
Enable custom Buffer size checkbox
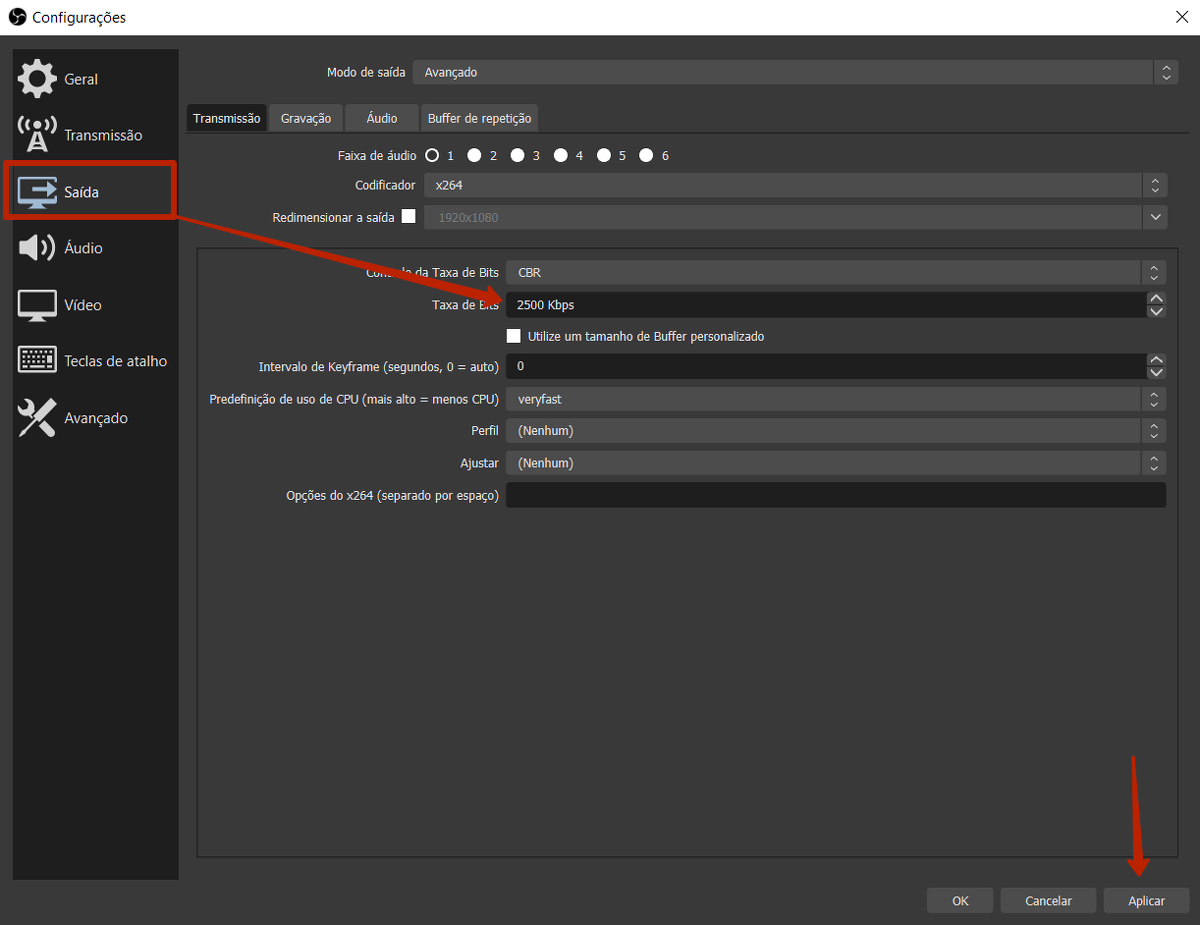pyautogui.click(x=514, y=336)
